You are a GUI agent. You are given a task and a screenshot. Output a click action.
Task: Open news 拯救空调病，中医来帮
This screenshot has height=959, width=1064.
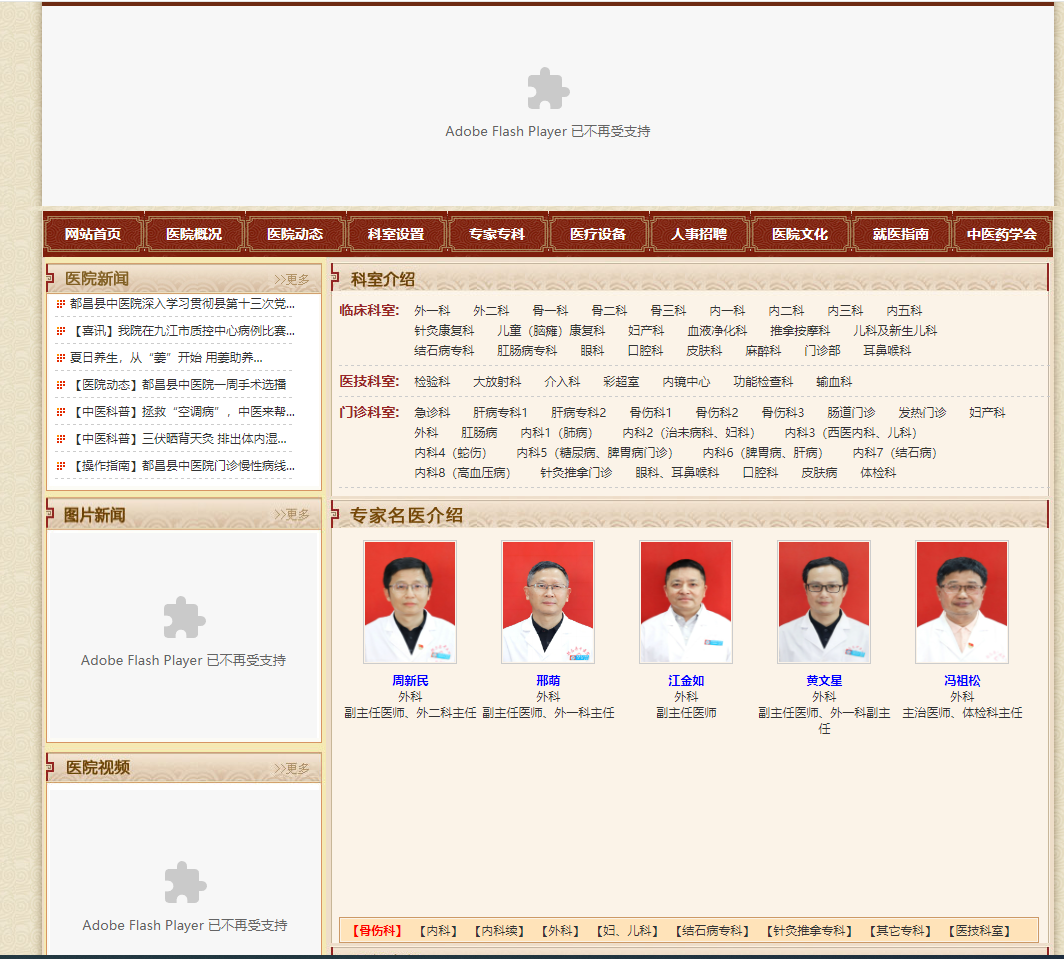point(183,412)
